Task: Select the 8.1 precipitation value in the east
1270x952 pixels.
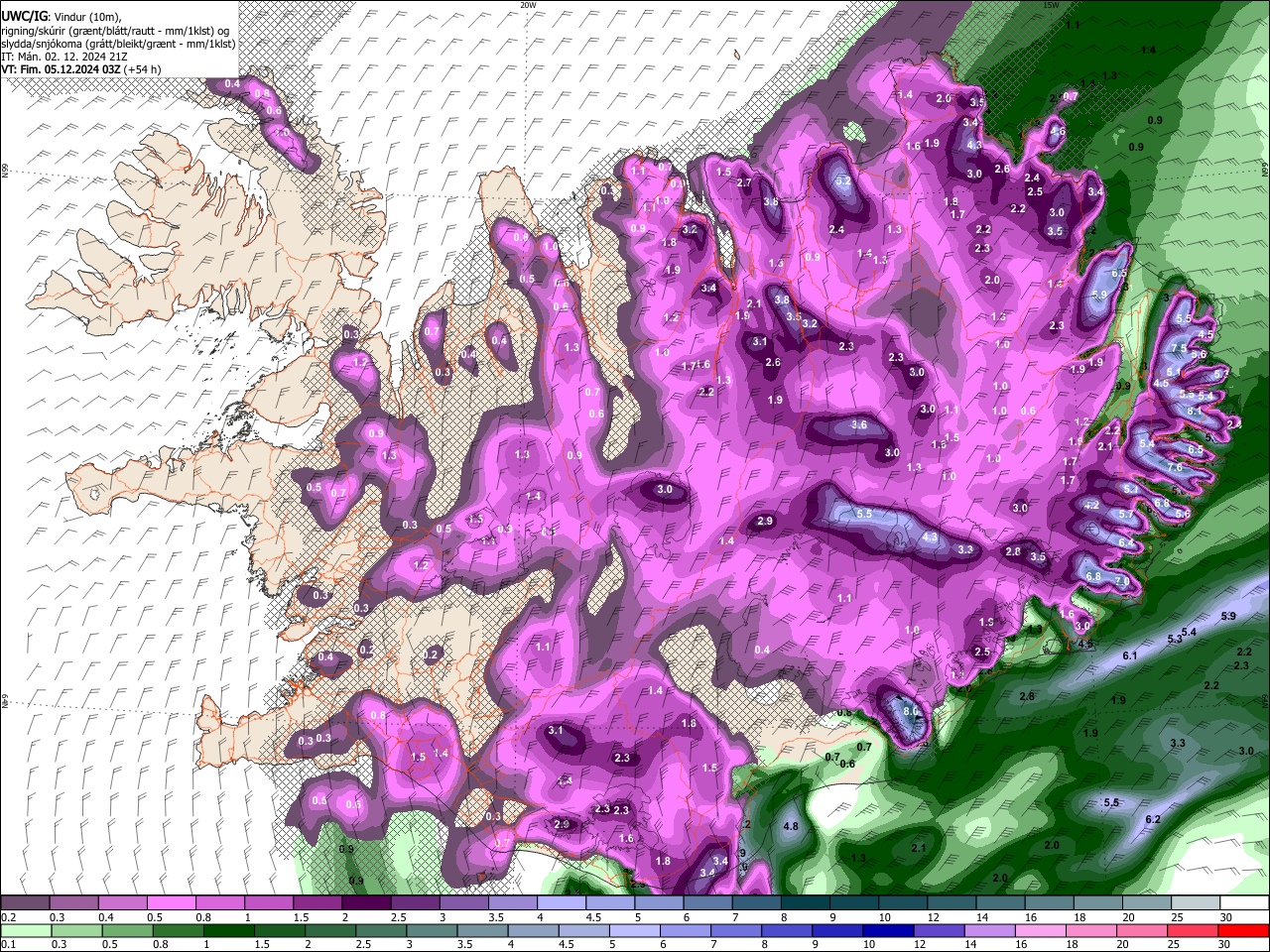Action: click(x=1195, y=411)
